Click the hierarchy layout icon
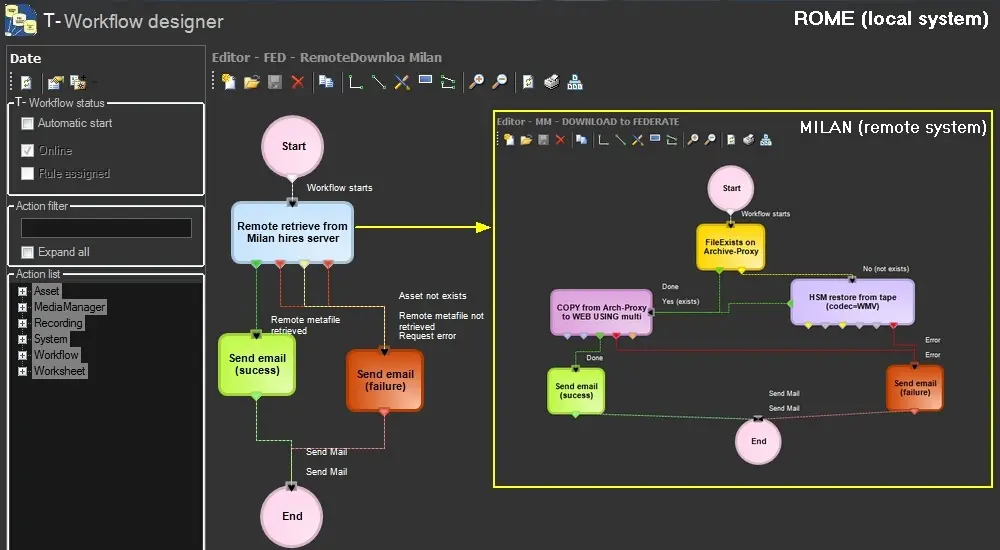 575,82
